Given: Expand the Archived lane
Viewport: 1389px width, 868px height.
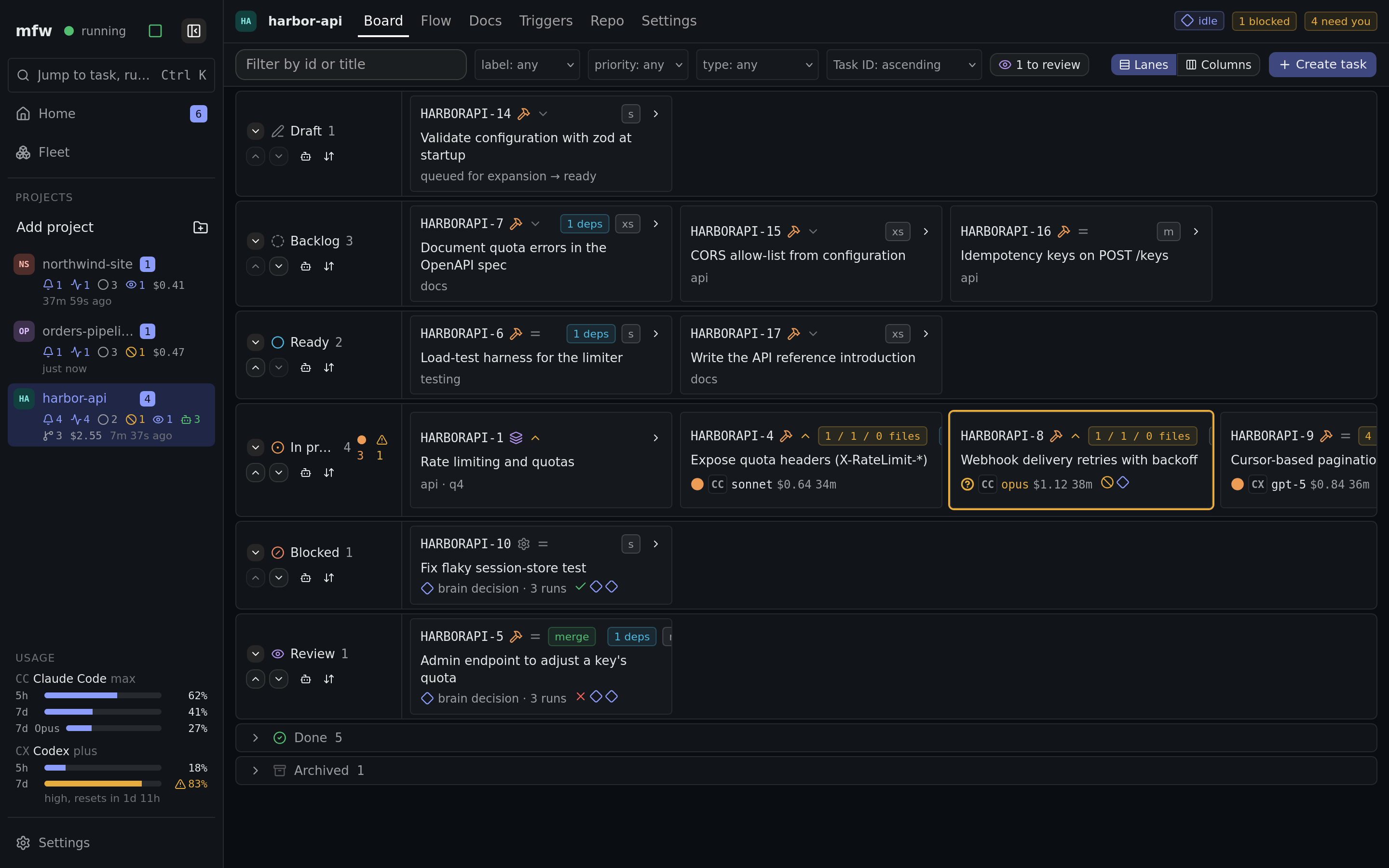Looking at the screenshot, I should coord(256,771).
